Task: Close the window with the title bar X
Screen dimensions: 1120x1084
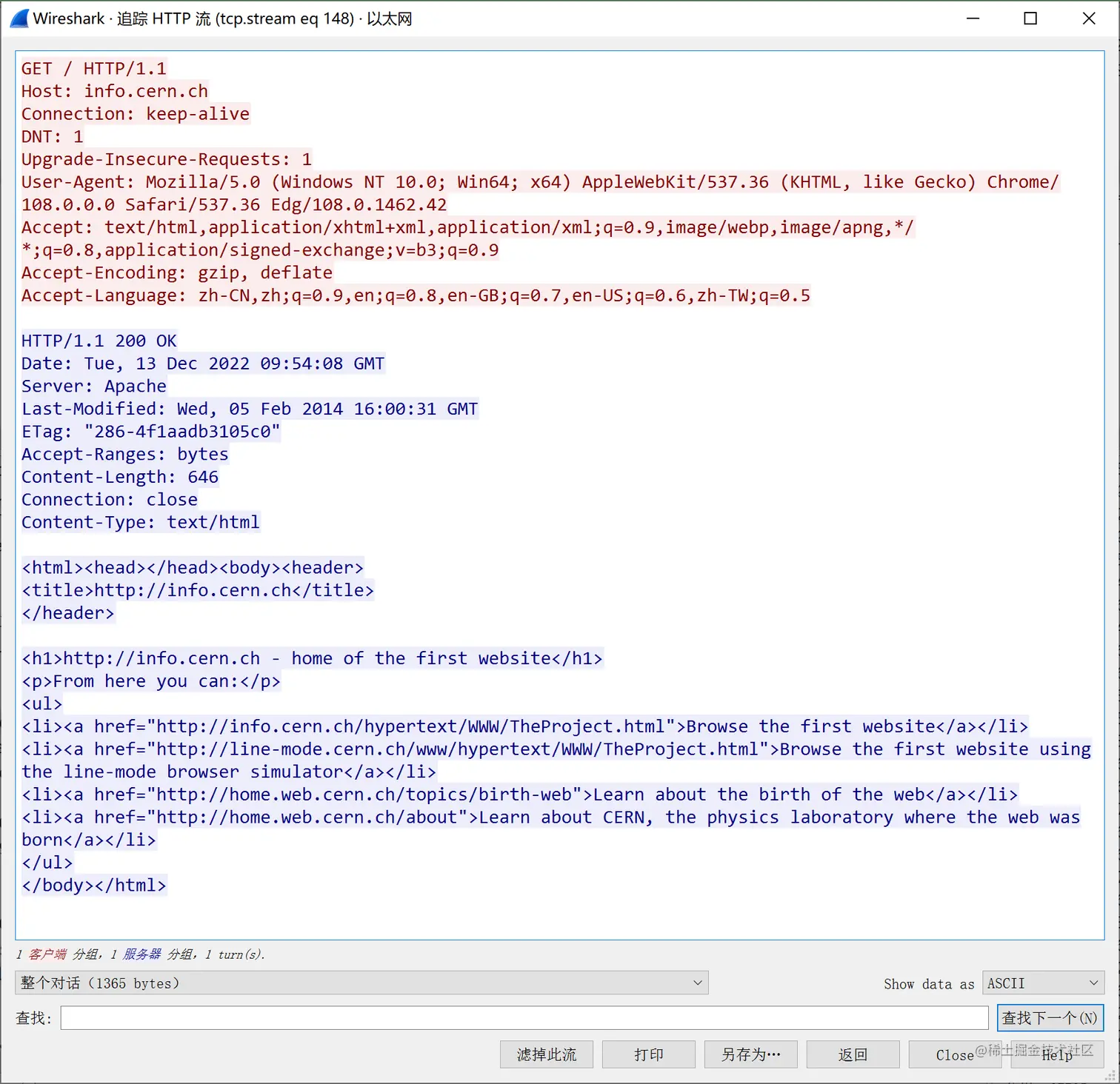Action: [x=1089, y=19]
